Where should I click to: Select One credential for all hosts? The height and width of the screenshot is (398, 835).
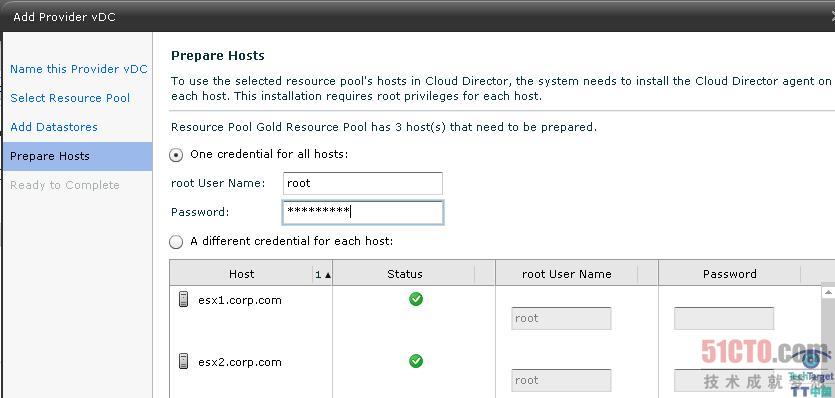[x=176, y=155]
